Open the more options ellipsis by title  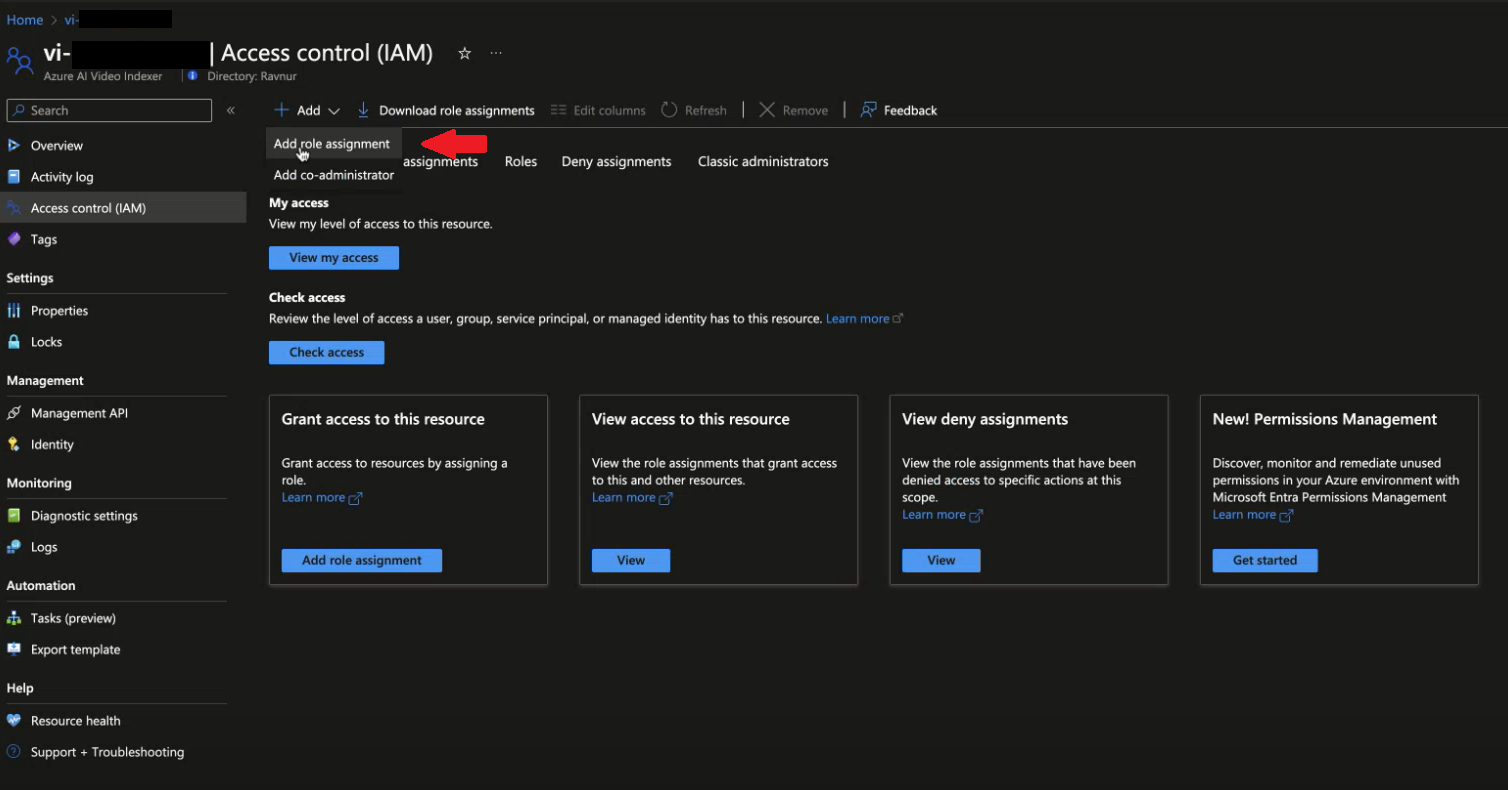point(496,53)
